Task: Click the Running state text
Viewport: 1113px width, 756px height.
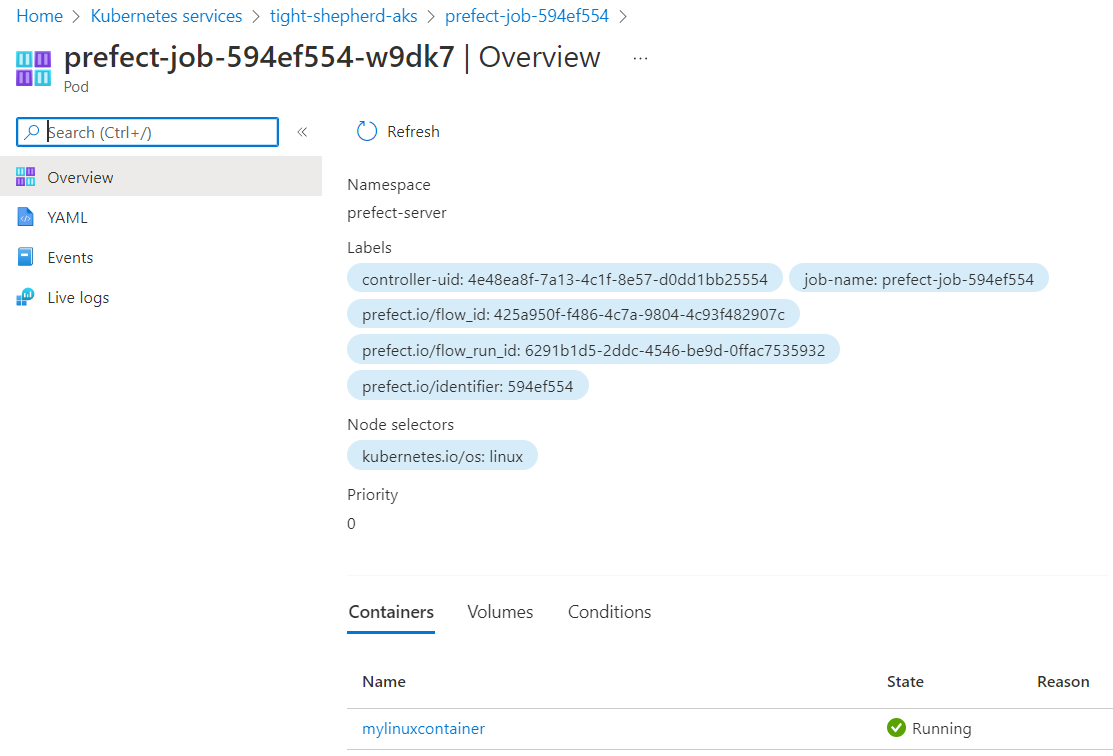Action: coord(941,728)
